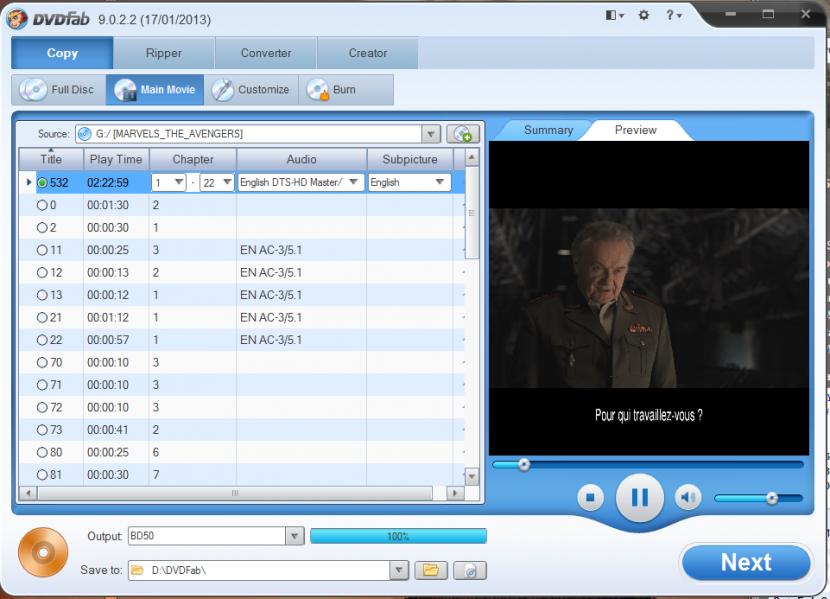Click the Chapter column header
The width and height of the screenshot is (830, 599).
coord(193,159)
